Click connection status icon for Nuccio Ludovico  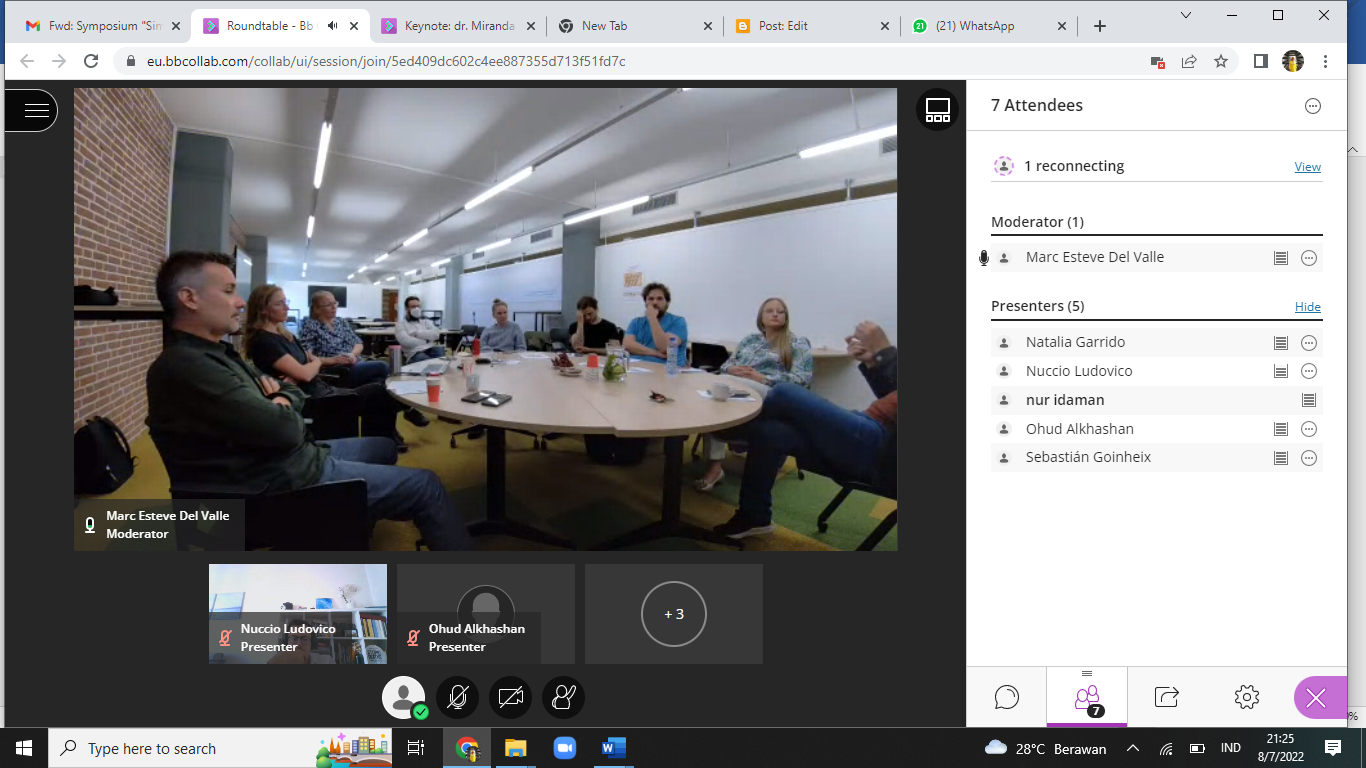(1280, 372)
